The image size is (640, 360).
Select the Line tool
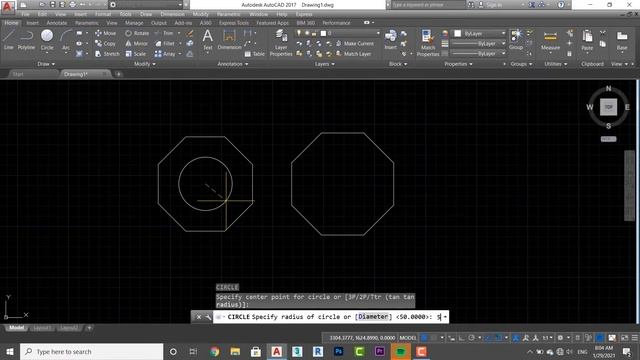(9, 40)
